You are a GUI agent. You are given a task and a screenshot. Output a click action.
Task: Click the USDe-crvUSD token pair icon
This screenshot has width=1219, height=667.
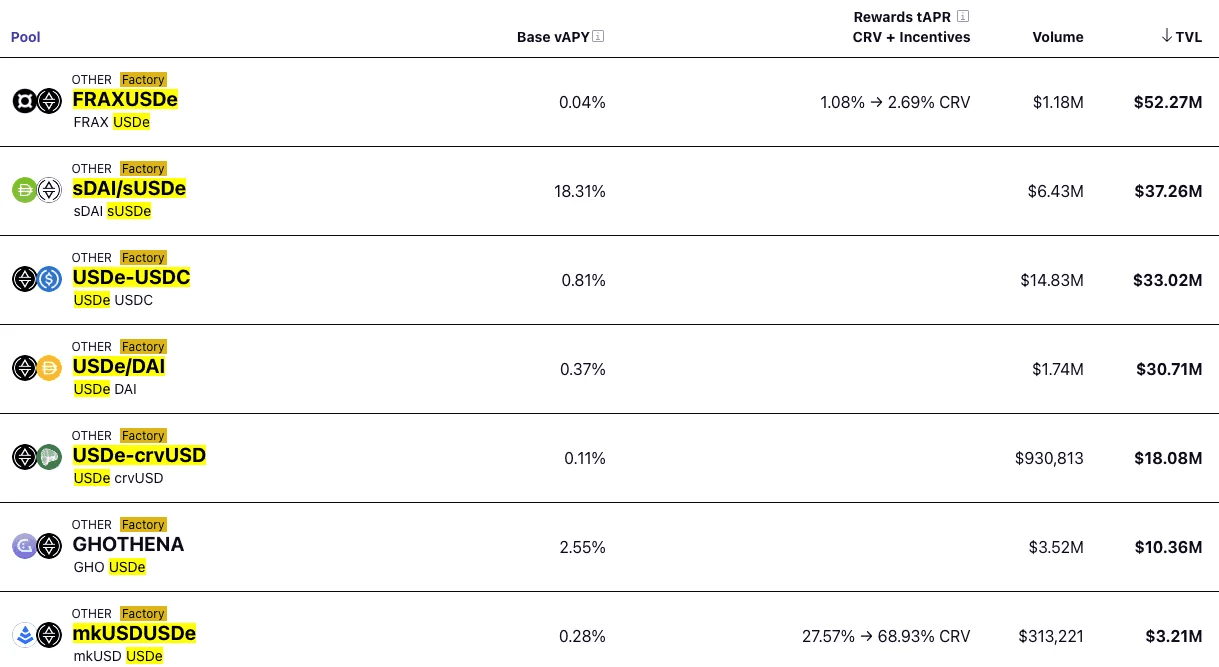coord(37,457)
